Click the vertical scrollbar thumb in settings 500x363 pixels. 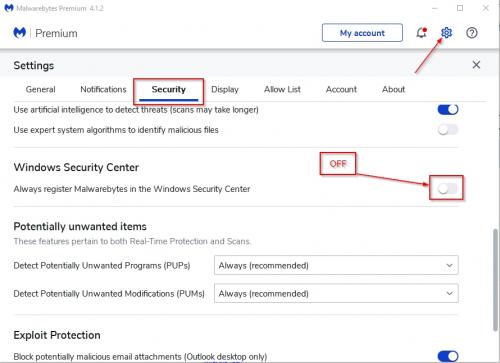[496, 280]
